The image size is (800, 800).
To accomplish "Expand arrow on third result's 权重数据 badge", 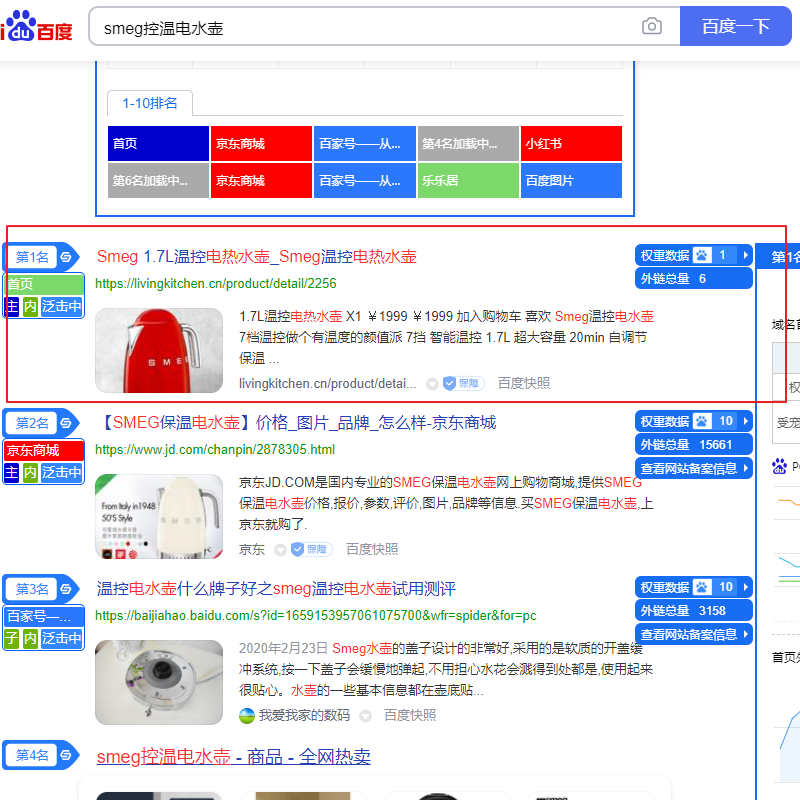I will coord(745,587).
